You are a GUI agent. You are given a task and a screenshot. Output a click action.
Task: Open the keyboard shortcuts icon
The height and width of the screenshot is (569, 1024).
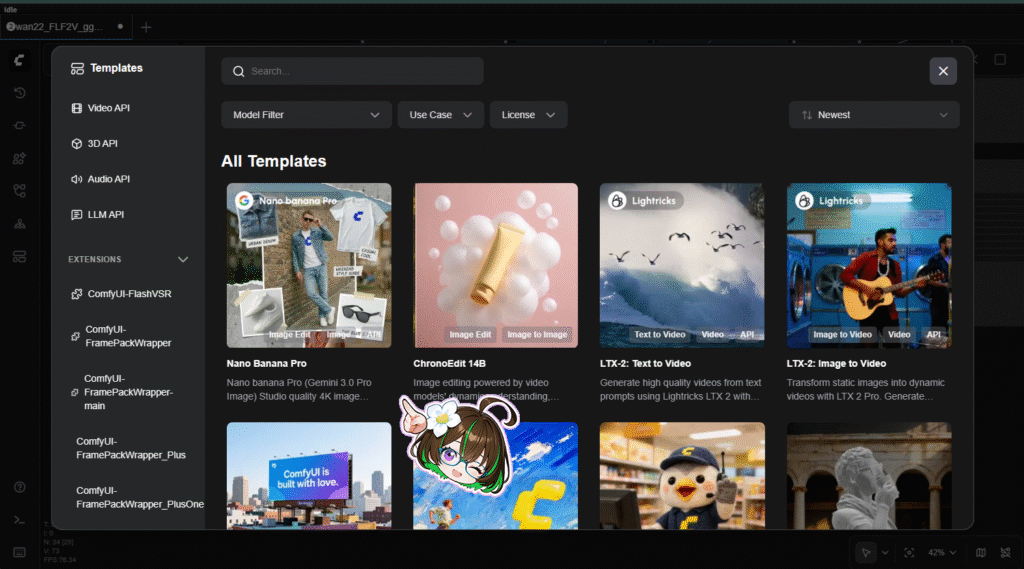pos(19,551)
